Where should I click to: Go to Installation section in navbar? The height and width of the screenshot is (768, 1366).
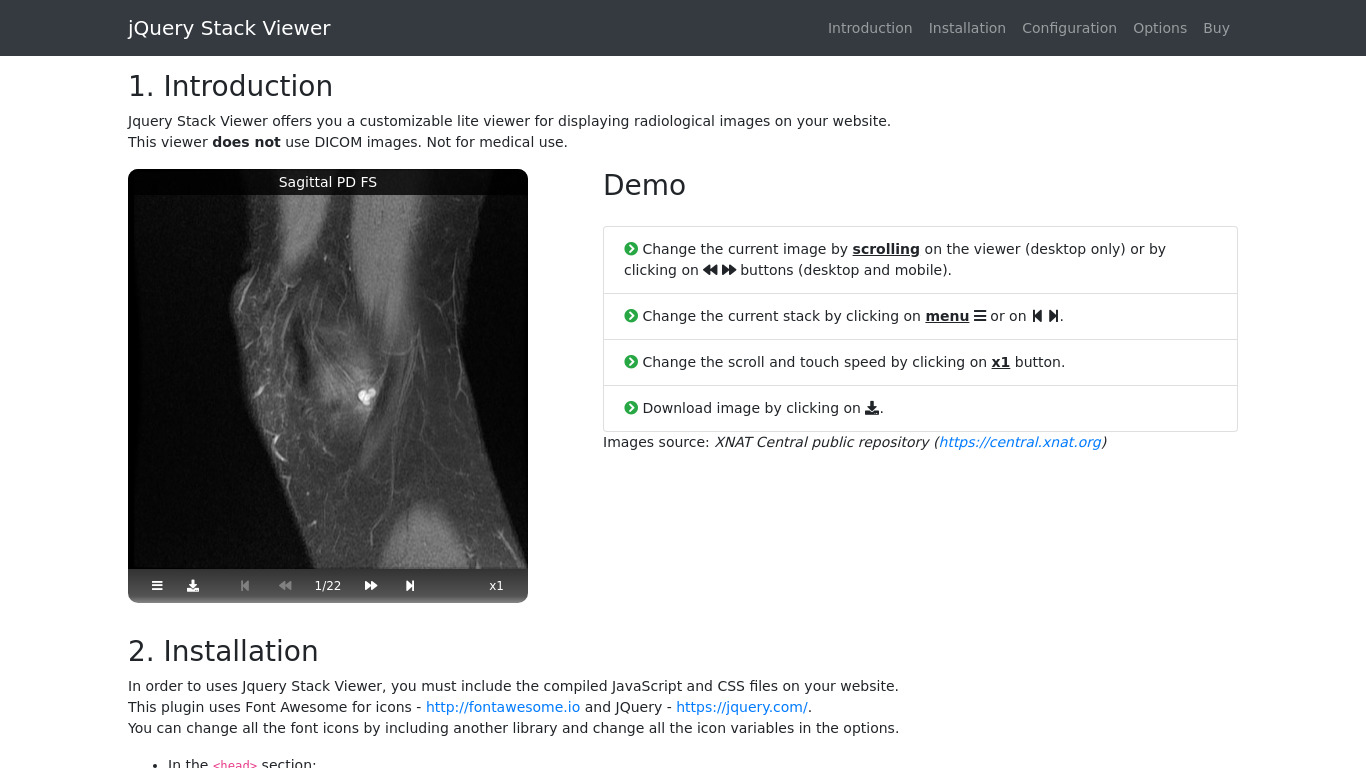pos(967,28)
